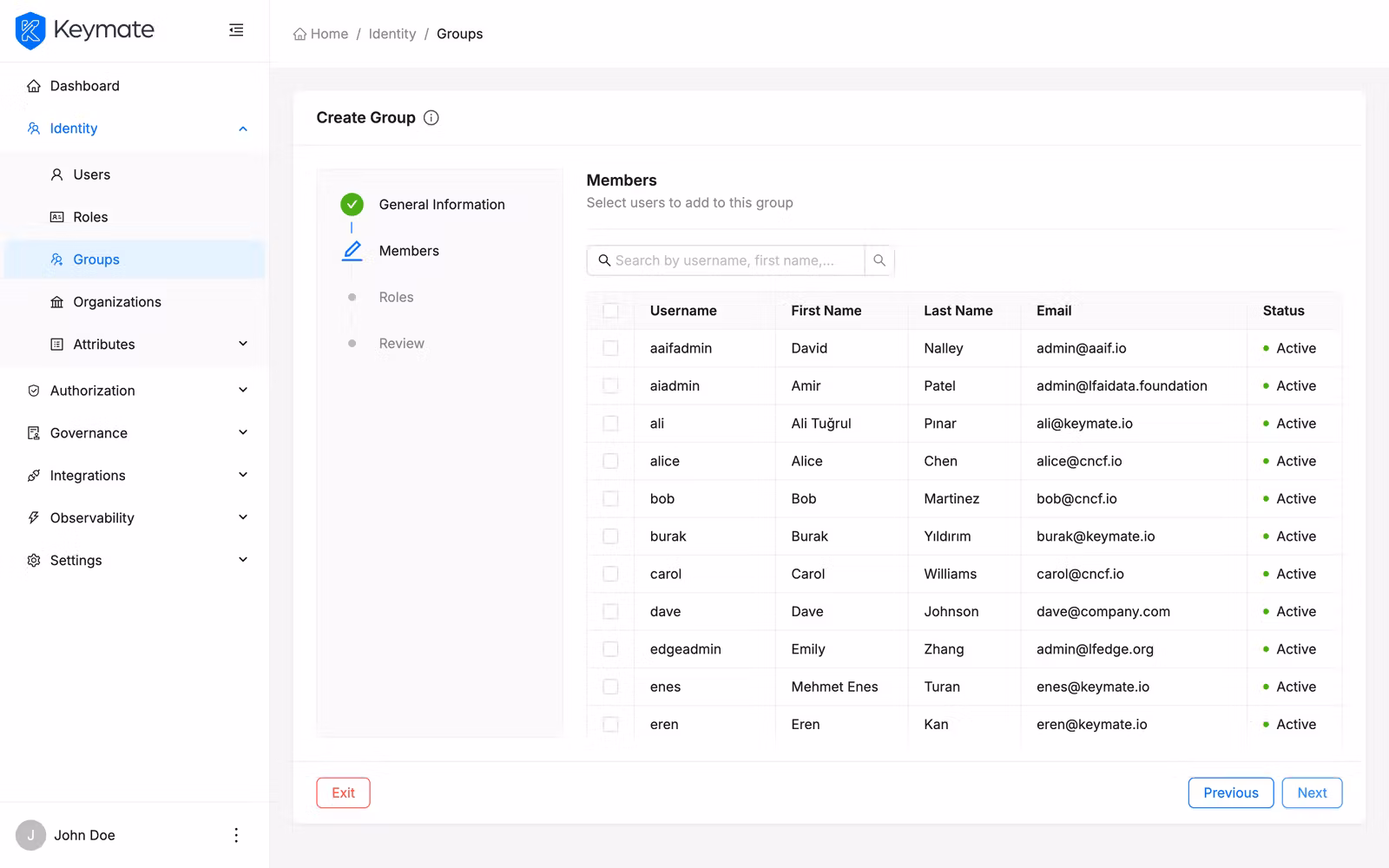Click the Next button
Image resolution: width=1389 pixels, height=868 pixels.
[x=1312, y=792]
